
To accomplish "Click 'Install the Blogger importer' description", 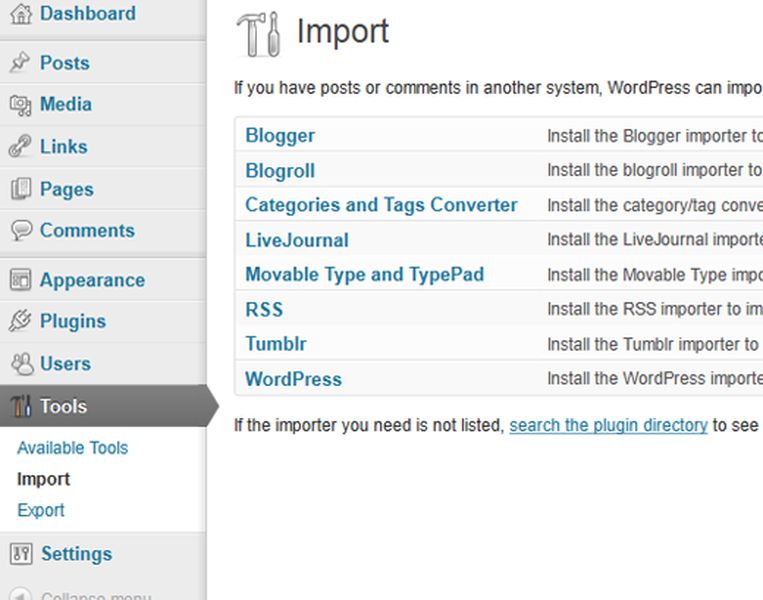I will [655, 136].
